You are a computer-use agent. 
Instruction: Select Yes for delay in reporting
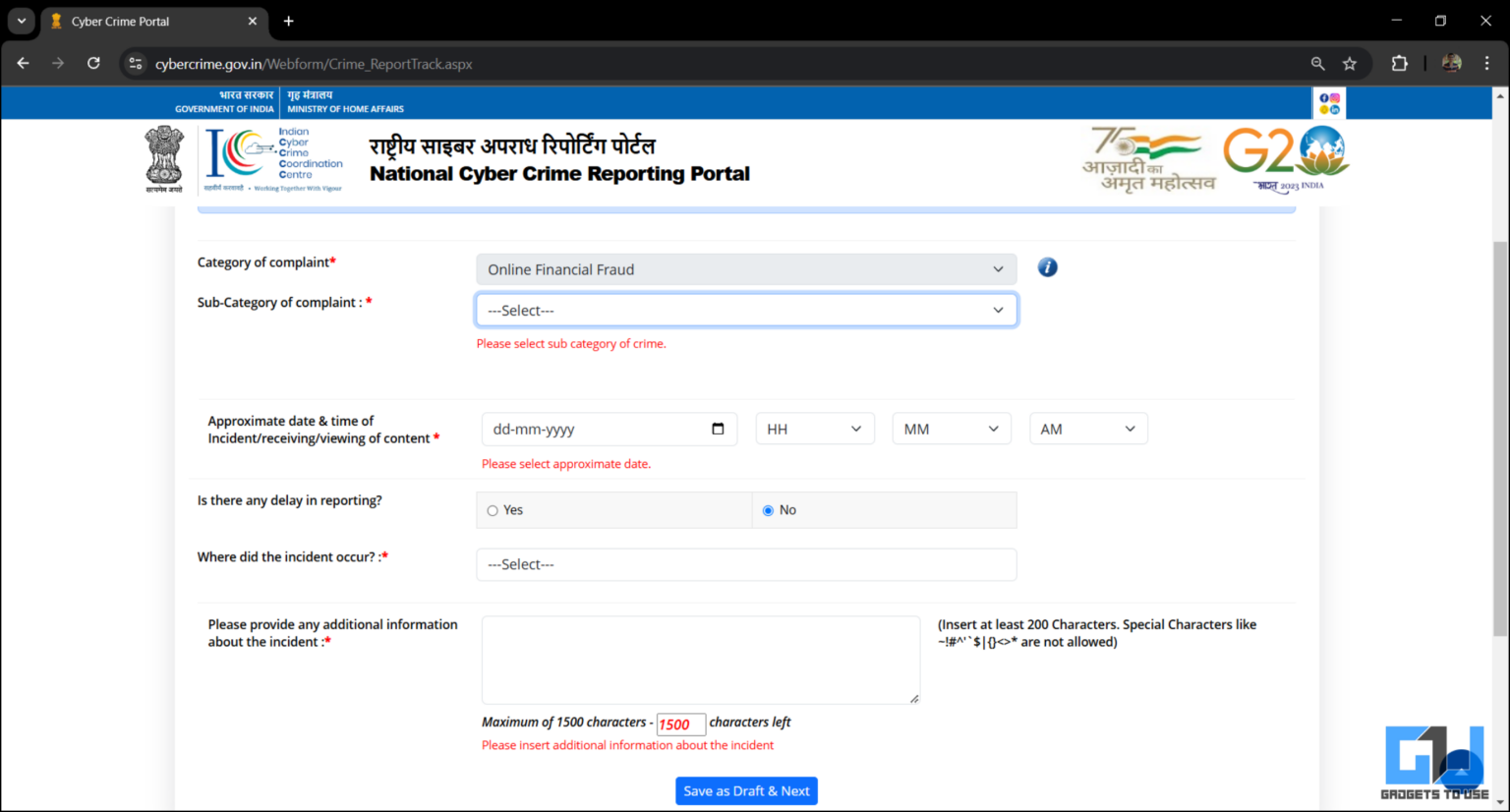492,510
